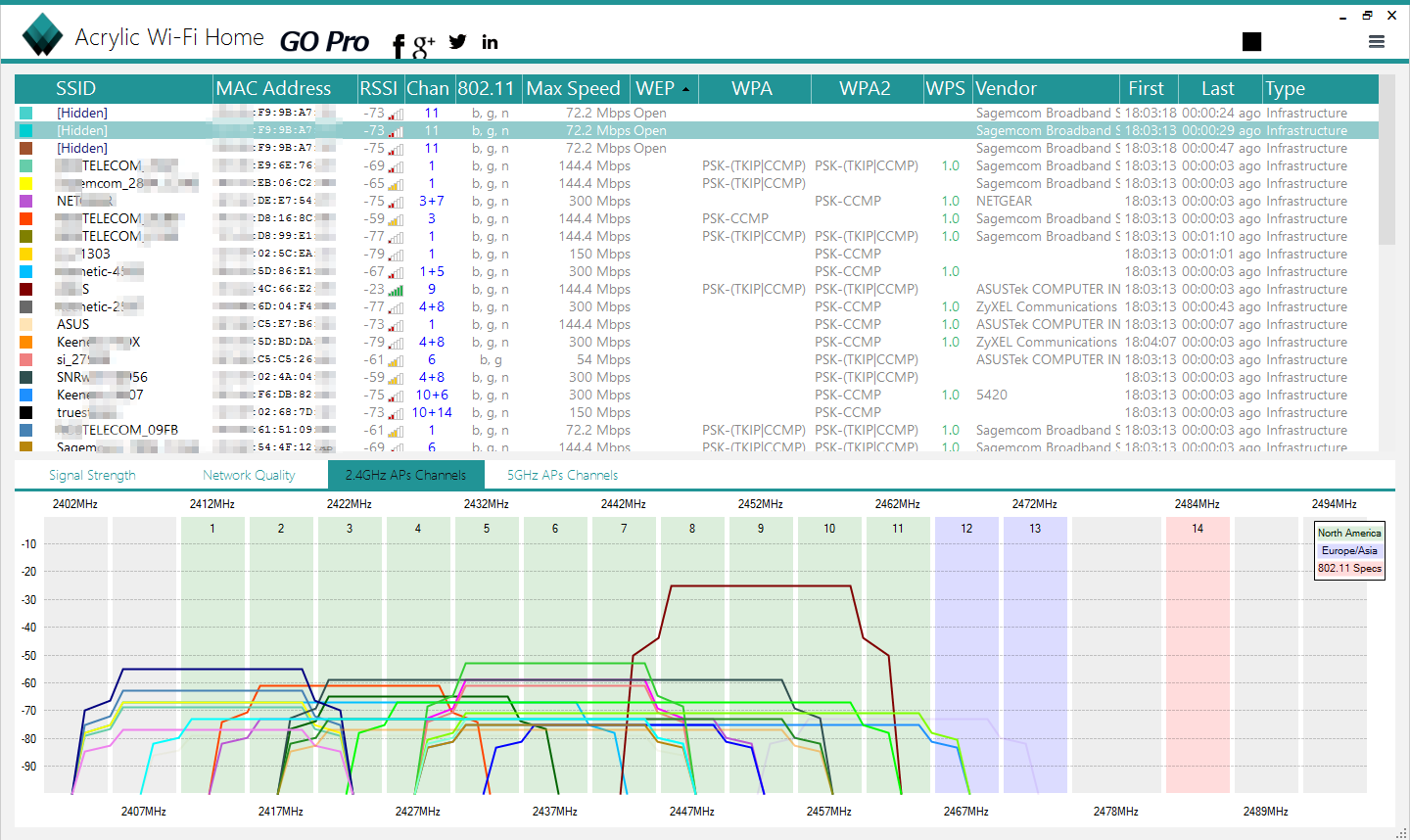This screenshot has height=840, width=1410.
Task: Switch to the Signal Strength tab
Action: pyautogui.click(x=92, y=475)
